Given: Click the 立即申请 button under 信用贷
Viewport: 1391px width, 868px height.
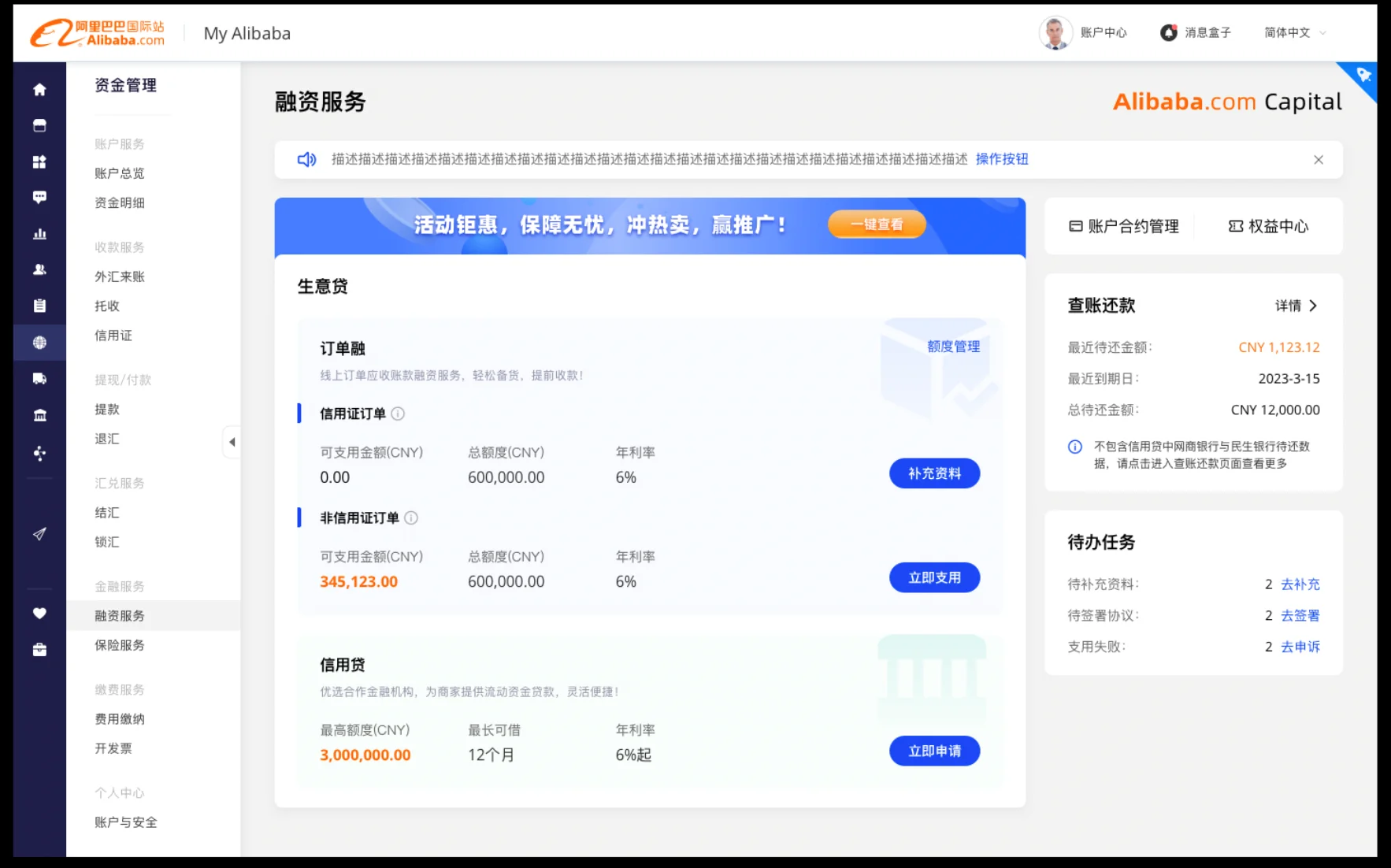Looking at the screenshot, I should click(x=934, y=751).
